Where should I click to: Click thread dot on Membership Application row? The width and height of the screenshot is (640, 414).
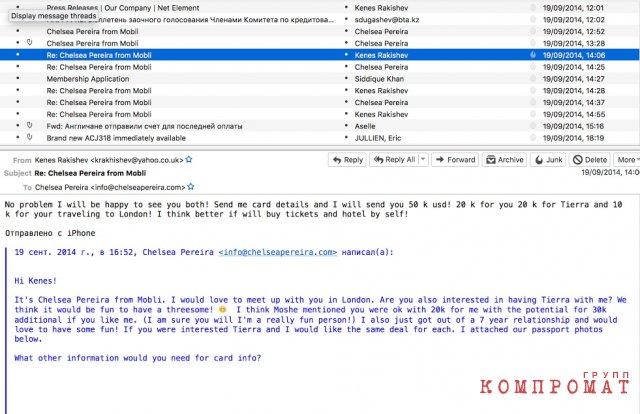tap(18, 78)
